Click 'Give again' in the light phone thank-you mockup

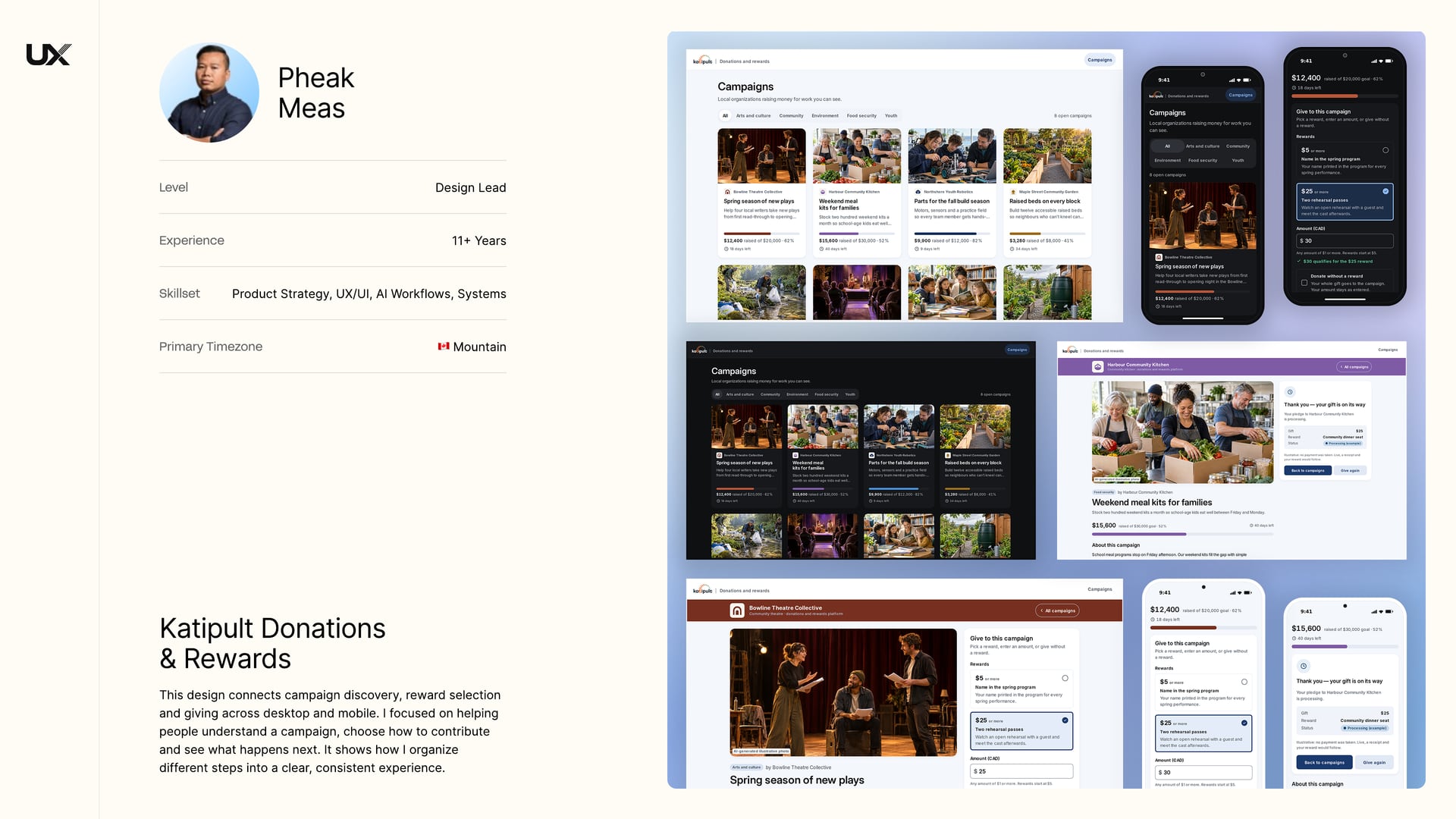[1374, 762]
